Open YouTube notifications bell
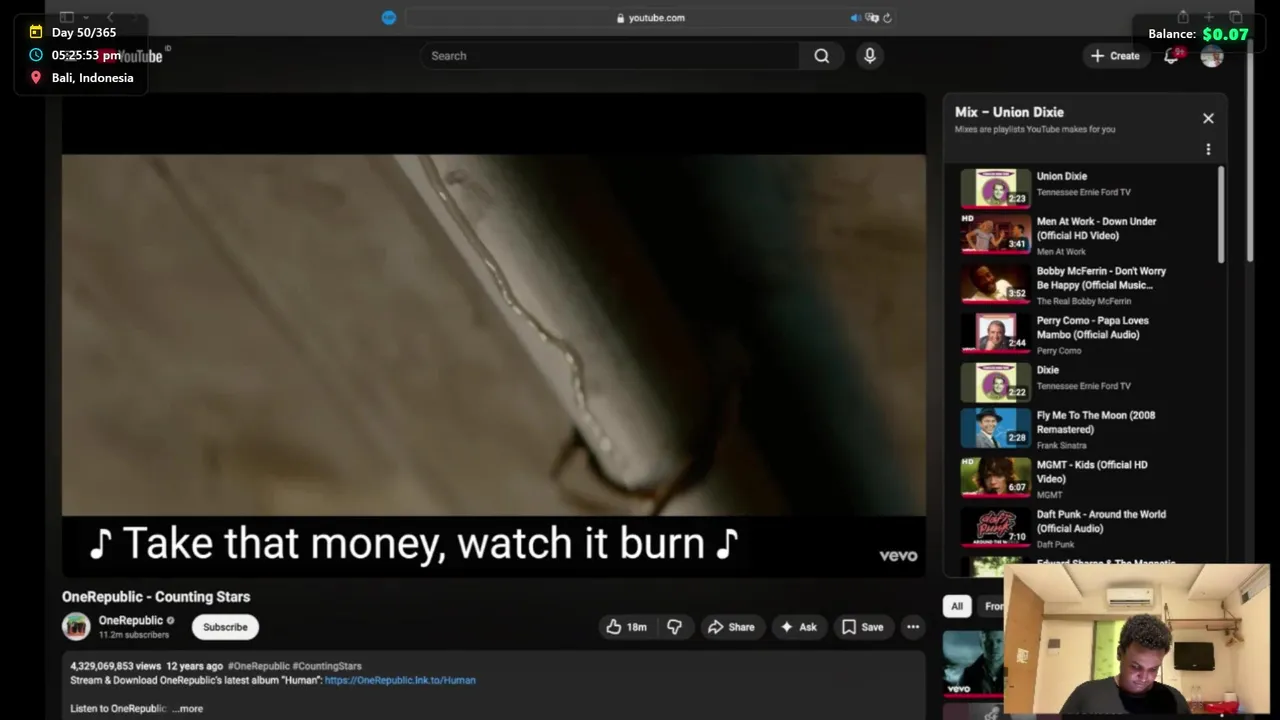1280x720 pixels. pos(1171,56)
